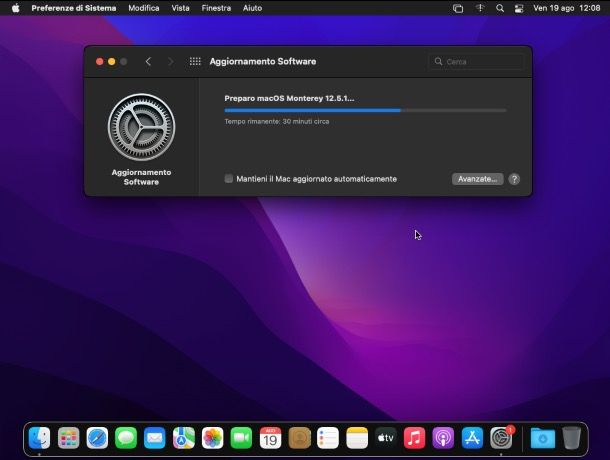Open the Trash in the Dock

point(571,438)
